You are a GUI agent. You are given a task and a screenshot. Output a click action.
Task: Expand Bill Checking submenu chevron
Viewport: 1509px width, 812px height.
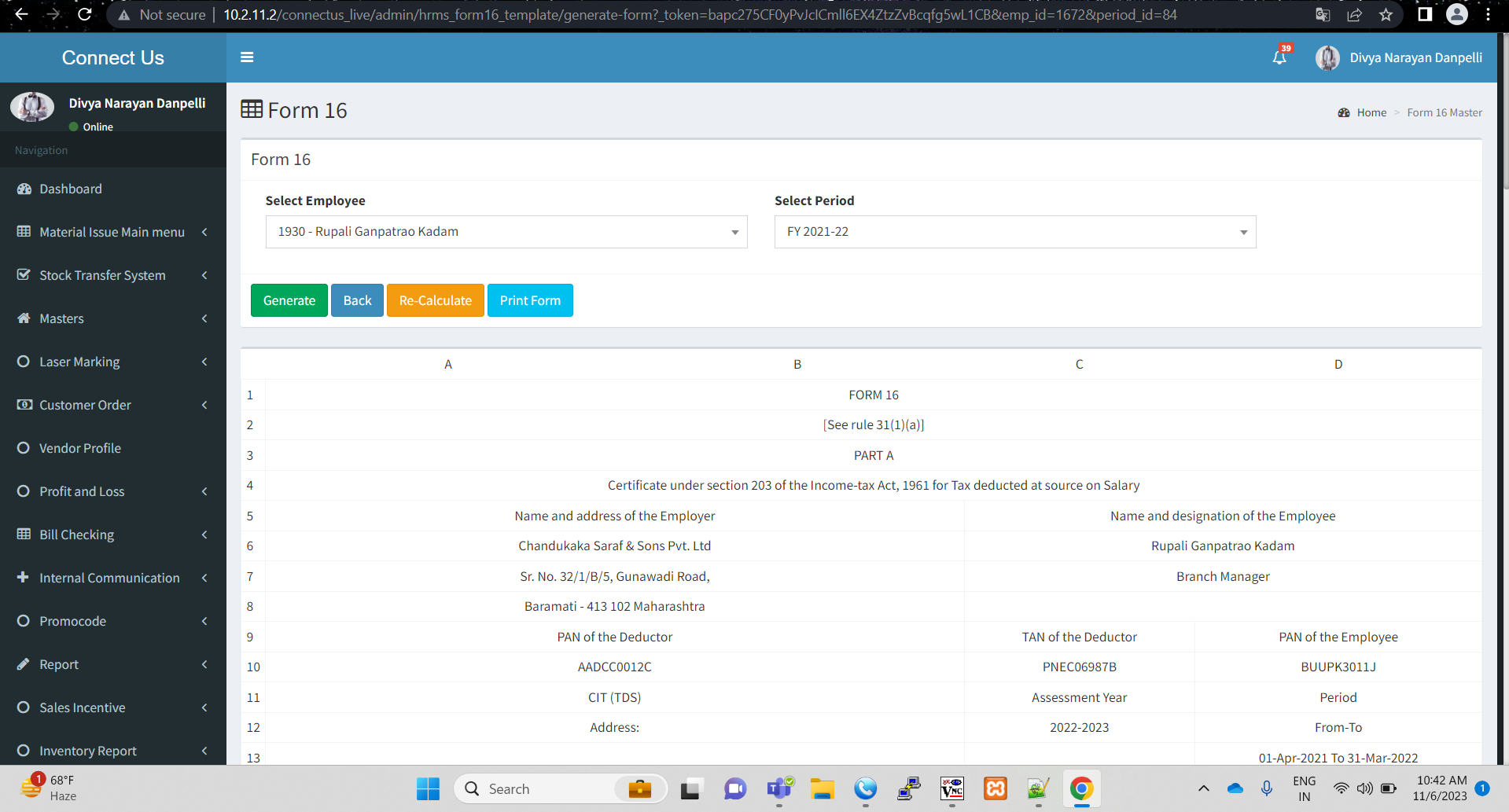click(x=204, y=535)
